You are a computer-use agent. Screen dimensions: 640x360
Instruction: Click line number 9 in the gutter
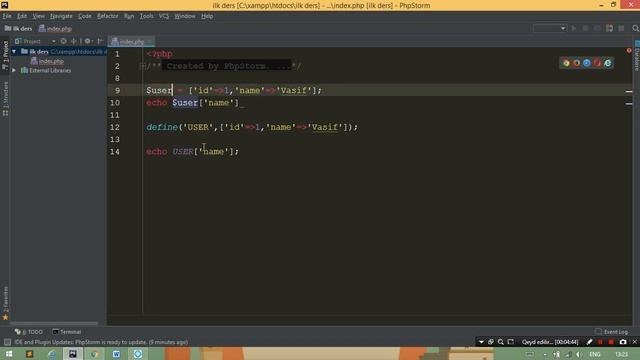(x=117, y=91)
